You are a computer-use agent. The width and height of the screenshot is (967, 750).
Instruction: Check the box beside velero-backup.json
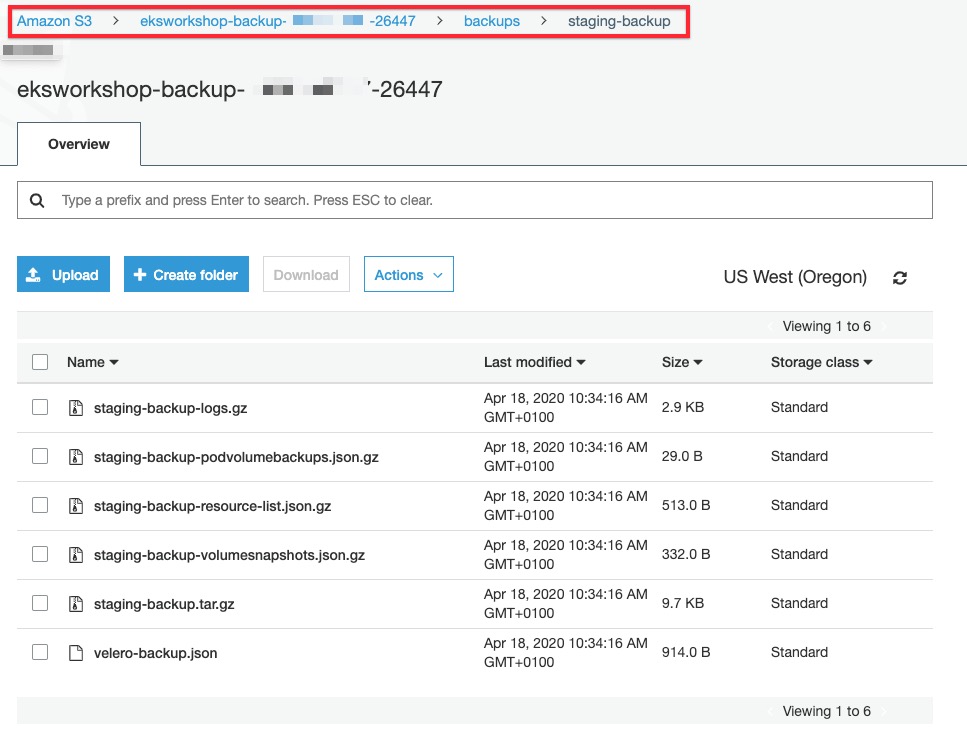point(40,652)
